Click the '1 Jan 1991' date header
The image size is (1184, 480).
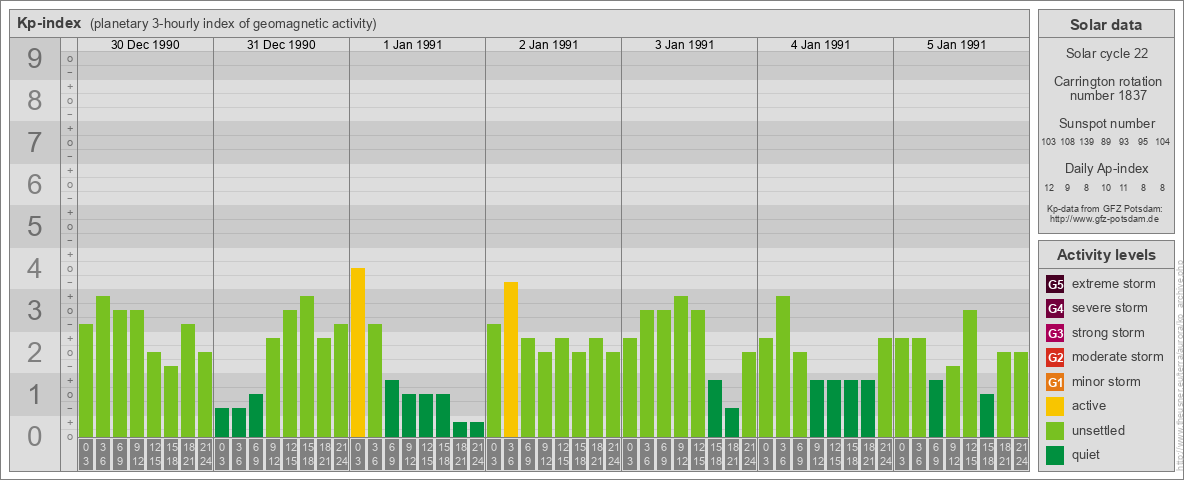point(412,45)
